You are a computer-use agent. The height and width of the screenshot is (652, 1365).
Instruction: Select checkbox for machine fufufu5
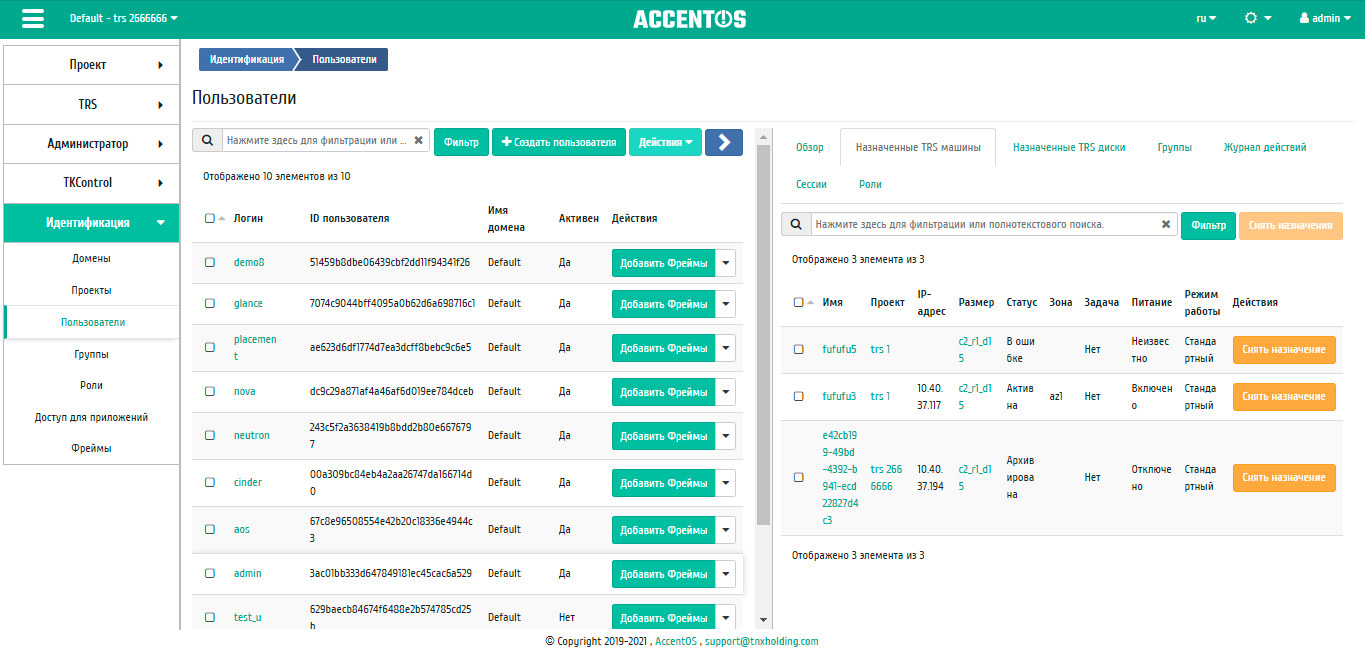coord(798,350)
